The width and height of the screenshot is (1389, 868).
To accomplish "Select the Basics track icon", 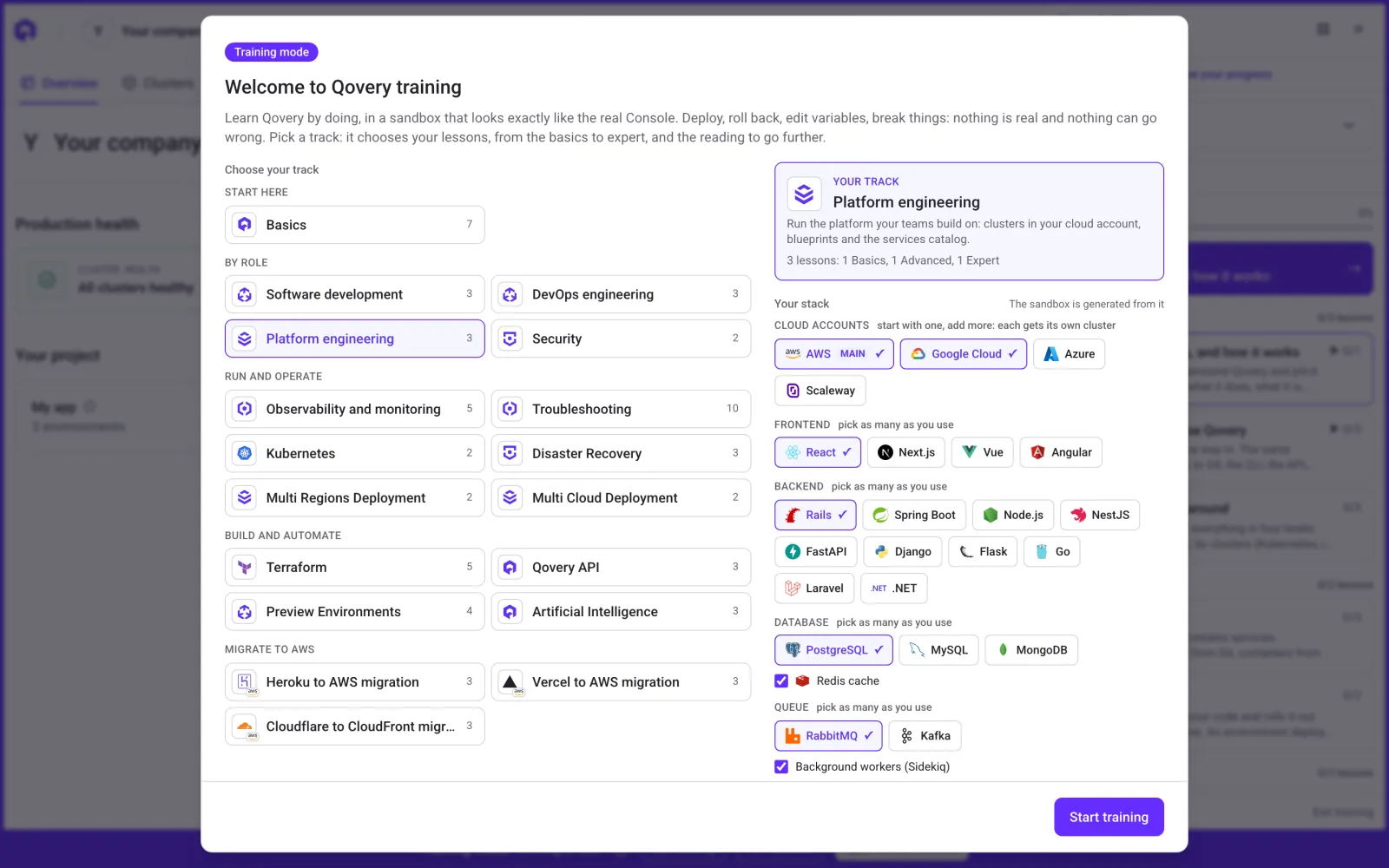I will [245, 225].
